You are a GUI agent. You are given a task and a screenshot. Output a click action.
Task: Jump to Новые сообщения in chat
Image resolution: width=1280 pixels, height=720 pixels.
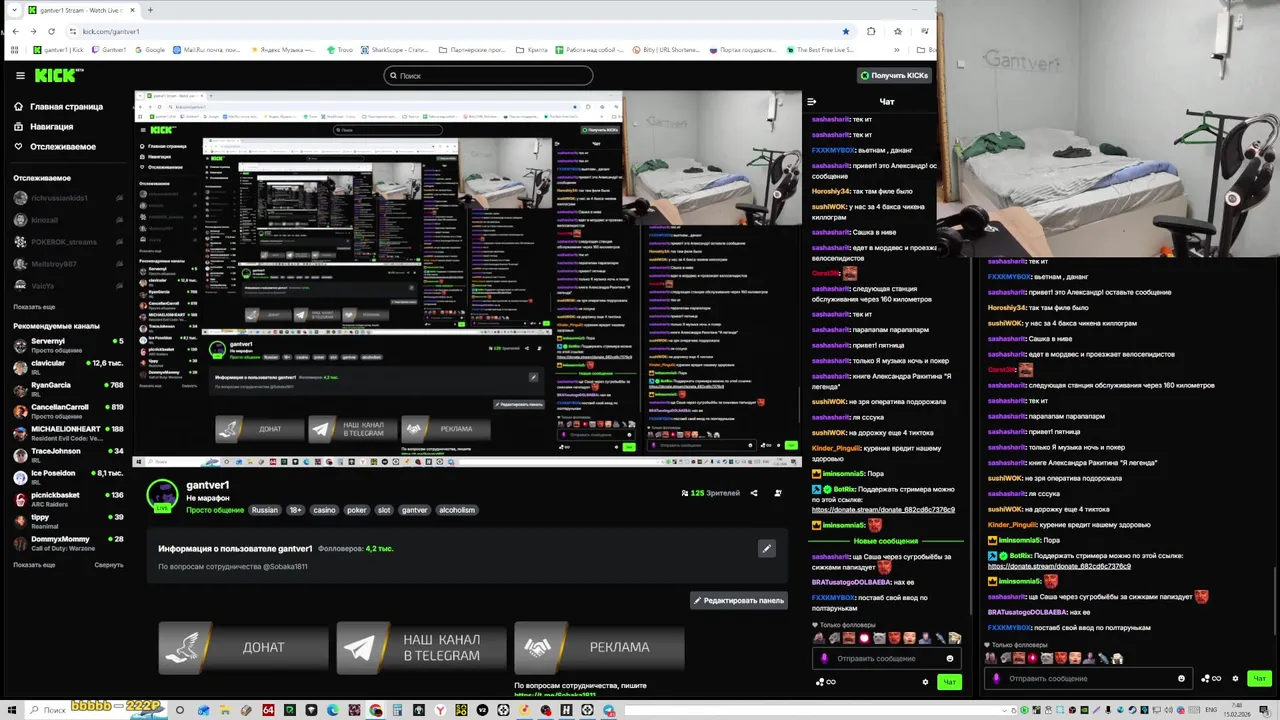click(x=885, y=541)
